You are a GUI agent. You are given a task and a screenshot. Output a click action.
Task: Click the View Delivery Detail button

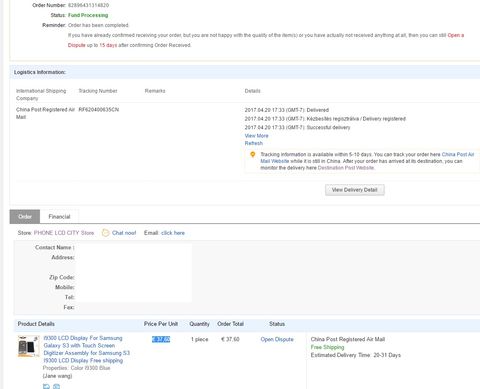click(355, 190)
